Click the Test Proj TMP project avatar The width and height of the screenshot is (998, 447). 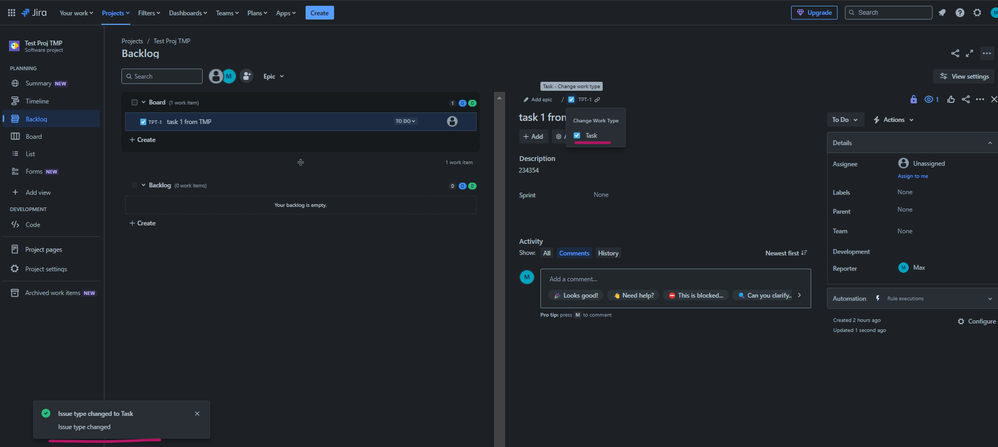(15, 46)
